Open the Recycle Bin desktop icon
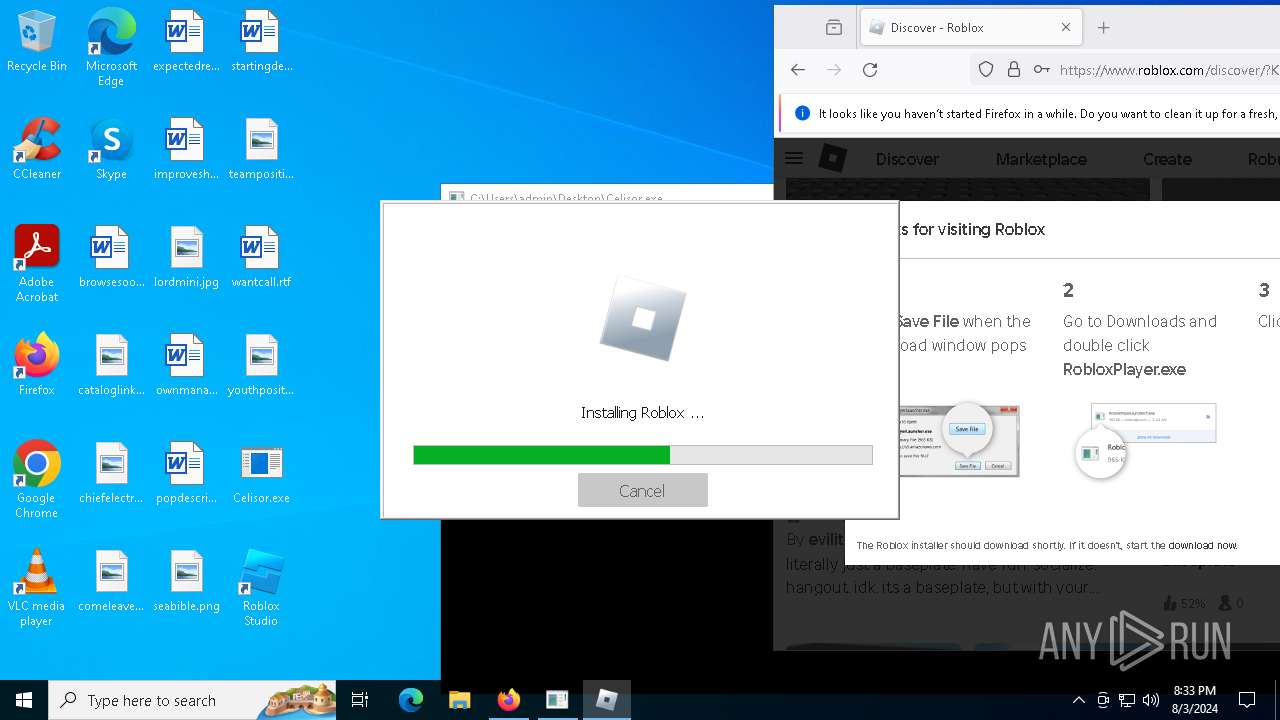 [37, 42]
